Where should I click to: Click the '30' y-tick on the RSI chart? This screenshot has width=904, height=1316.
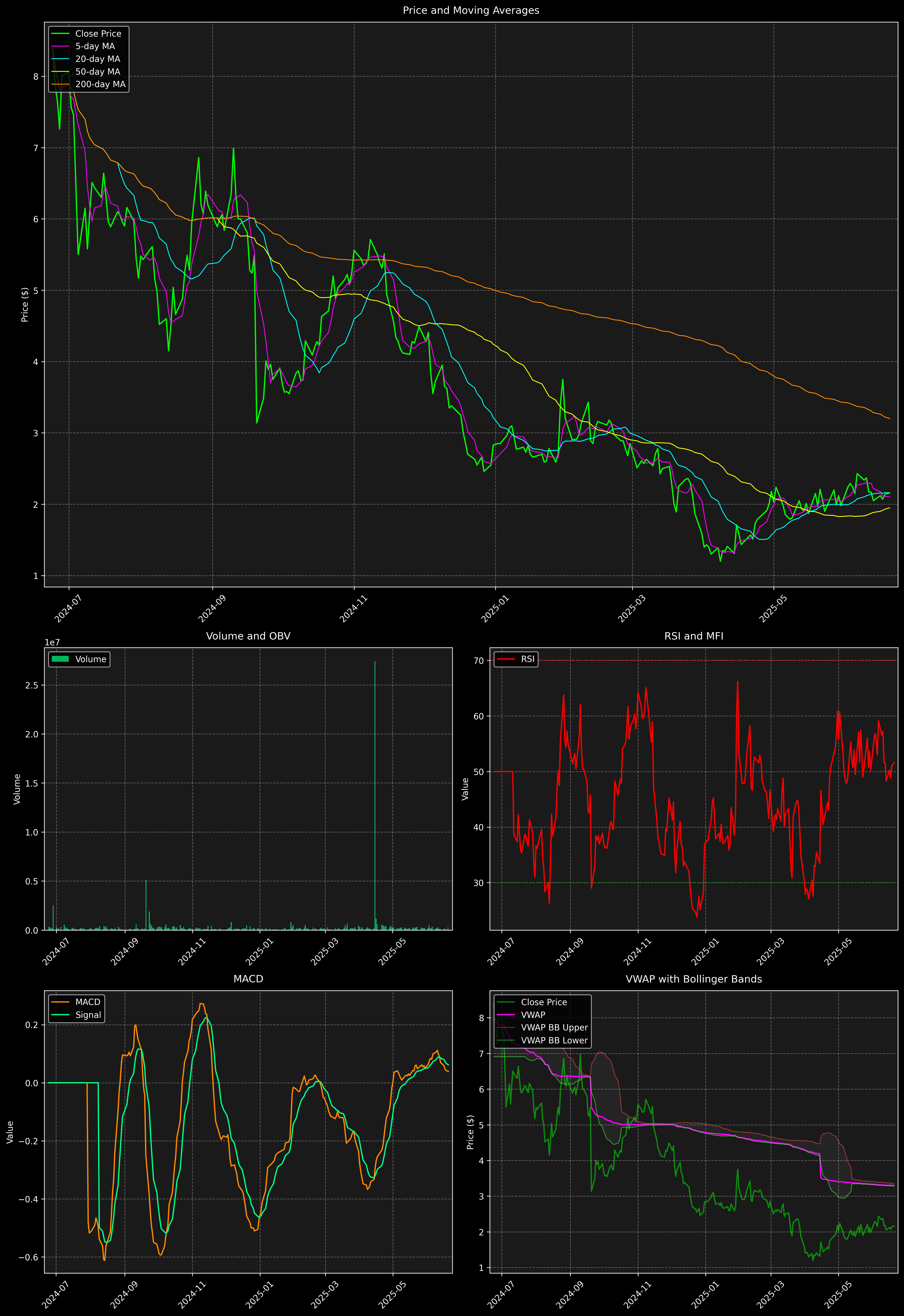pos(479,883)
